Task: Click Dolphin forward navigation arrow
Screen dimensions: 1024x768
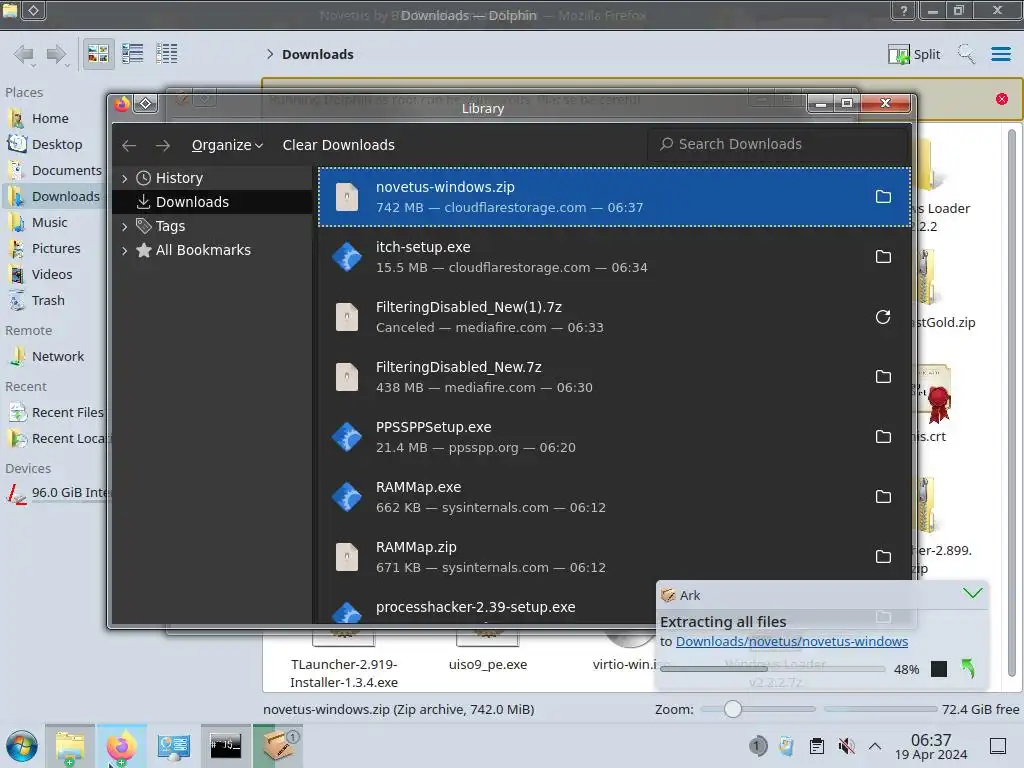Action: tap(57, 54)
